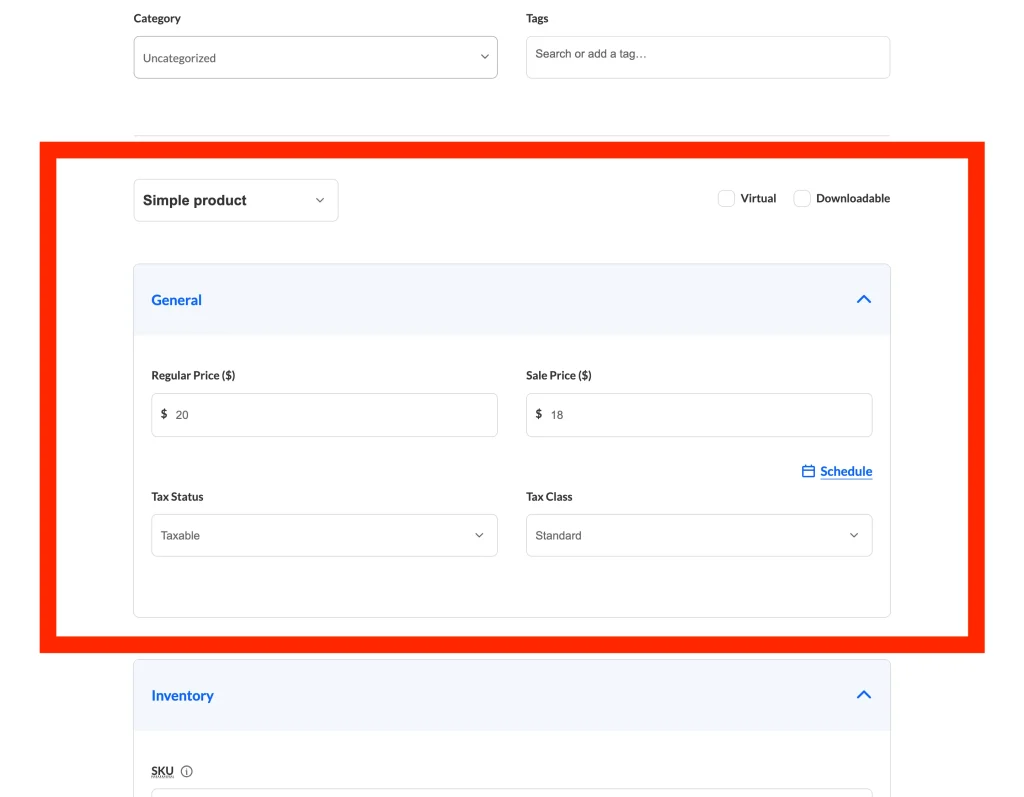This screenshot has height=797, width=1024.
Task: Collapse the Inventory section chevron
Action: pyautogui.click(x=863, y=695)
